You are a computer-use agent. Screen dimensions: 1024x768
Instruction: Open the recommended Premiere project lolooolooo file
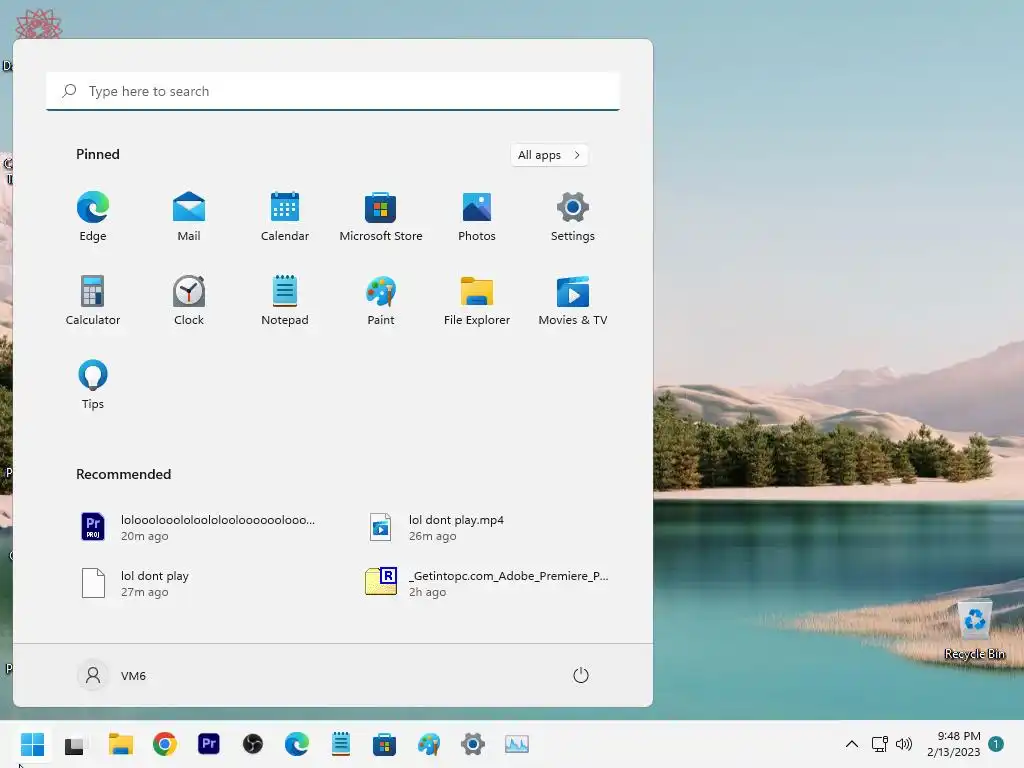pyautogui.click(x=199, y=527)
